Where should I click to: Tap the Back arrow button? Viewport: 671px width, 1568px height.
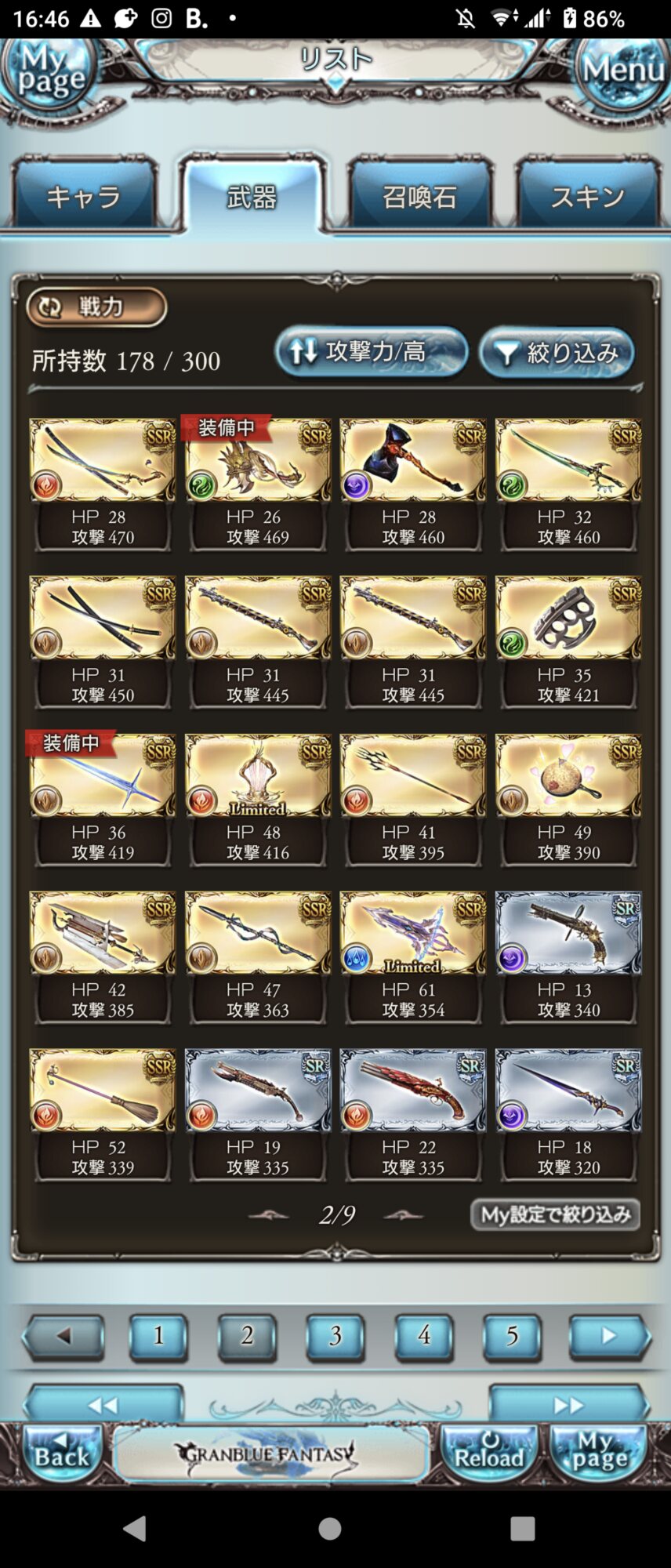pyautogui.click(x=63, y=1454)
